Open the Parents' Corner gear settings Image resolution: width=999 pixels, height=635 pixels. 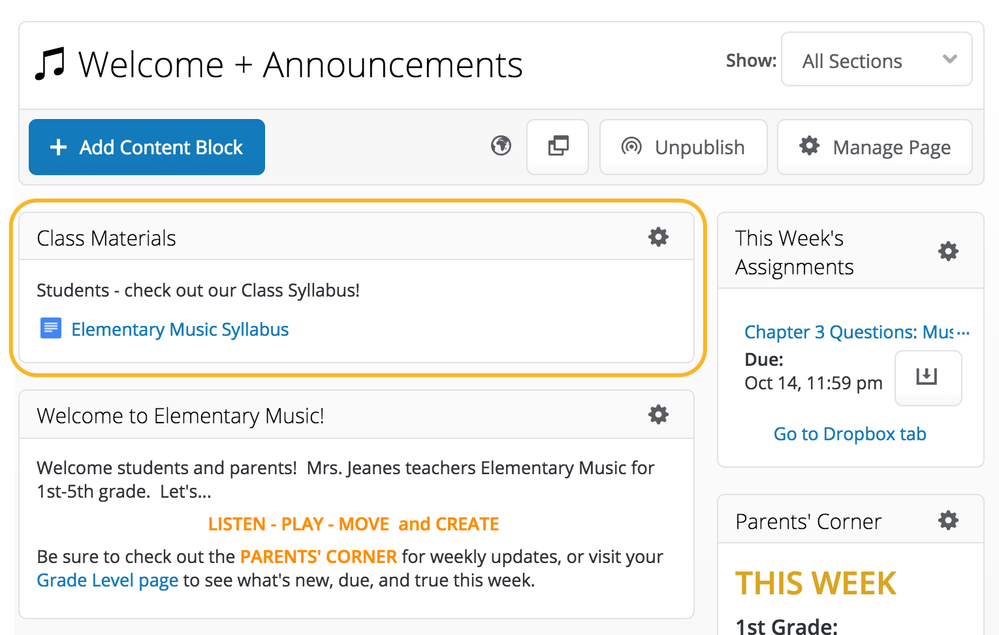(948, 520)
